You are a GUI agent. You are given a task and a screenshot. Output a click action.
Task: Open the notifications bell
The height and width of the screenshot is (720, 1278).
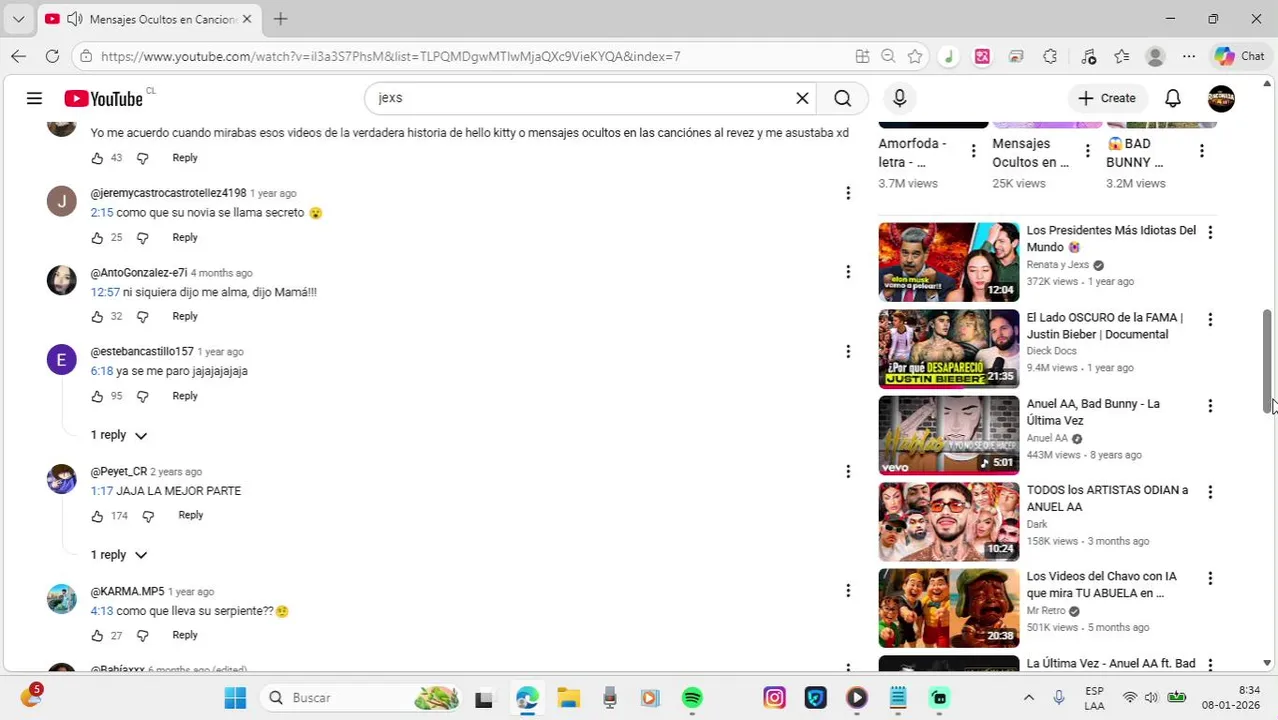tap(1173, 98)
